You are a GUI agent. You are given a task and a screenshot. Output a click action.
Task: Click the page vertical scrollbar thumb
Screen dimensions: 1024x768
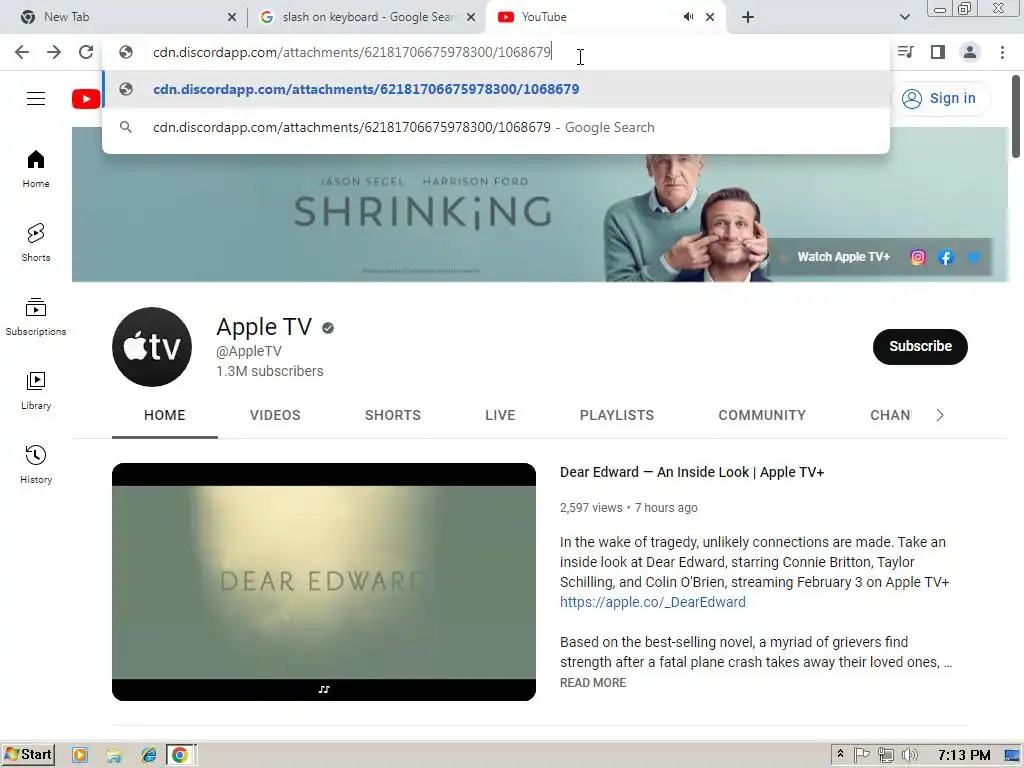tap(1016, 116)
